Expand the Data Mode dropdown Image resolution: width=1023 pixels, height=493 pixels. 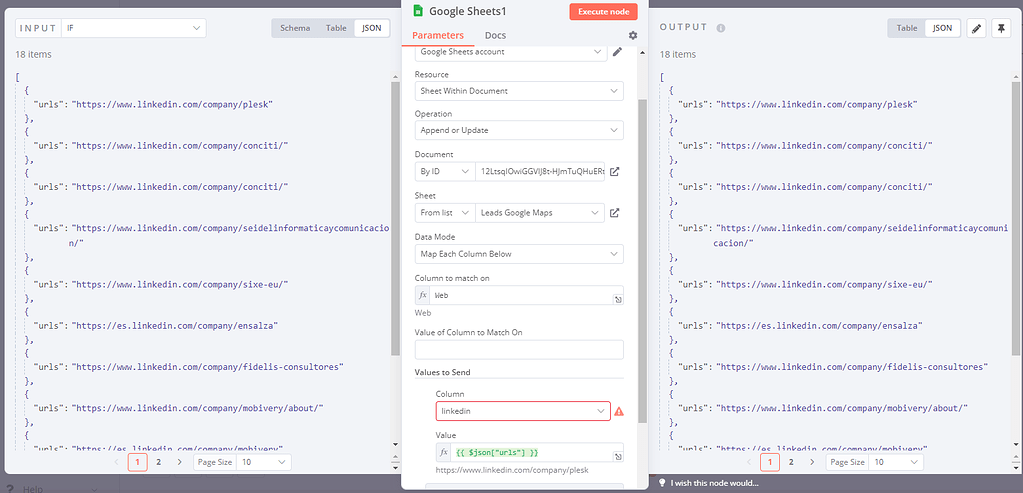pyautogui.click(x=519, y=254)
